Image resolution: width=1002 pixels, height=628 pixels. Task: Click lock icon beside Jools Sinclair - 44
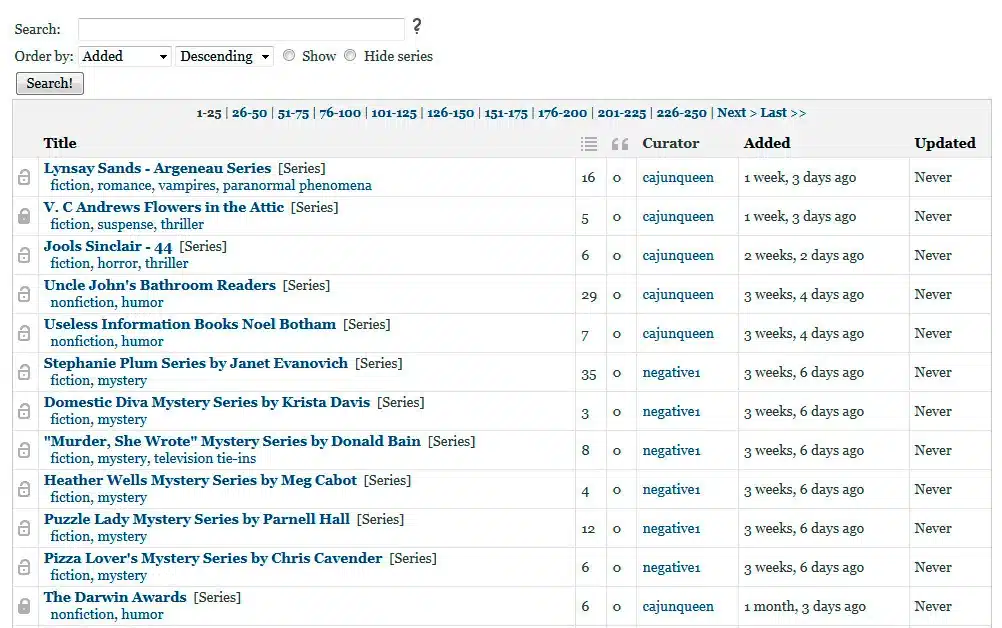(x=24, y=255)
